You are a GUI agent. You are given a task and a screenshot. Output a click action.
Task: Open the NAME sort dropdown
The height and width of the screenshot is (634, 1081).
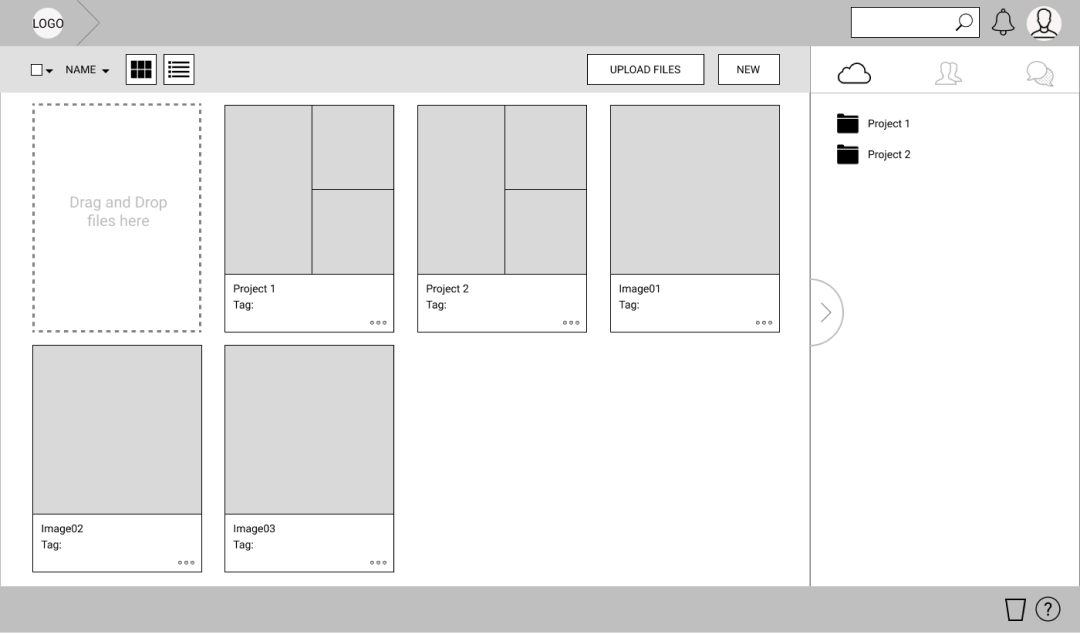pyautogui.click(x=88, y=70)
